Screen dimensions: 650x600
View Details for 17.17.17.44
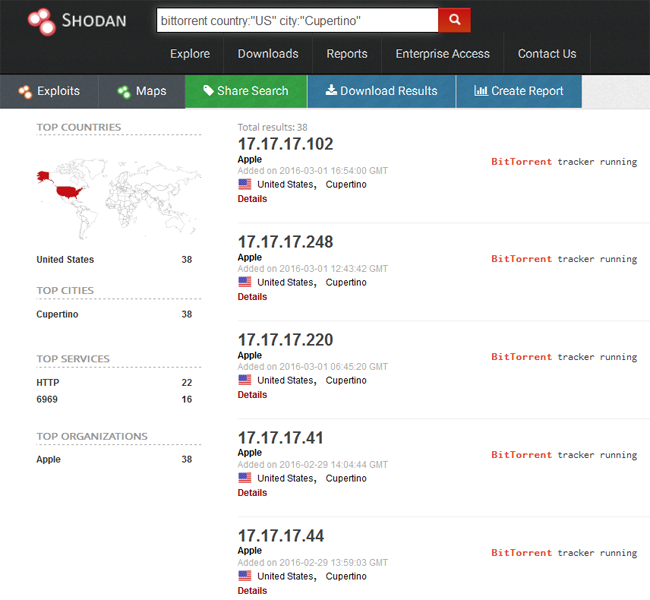point(252,590)
